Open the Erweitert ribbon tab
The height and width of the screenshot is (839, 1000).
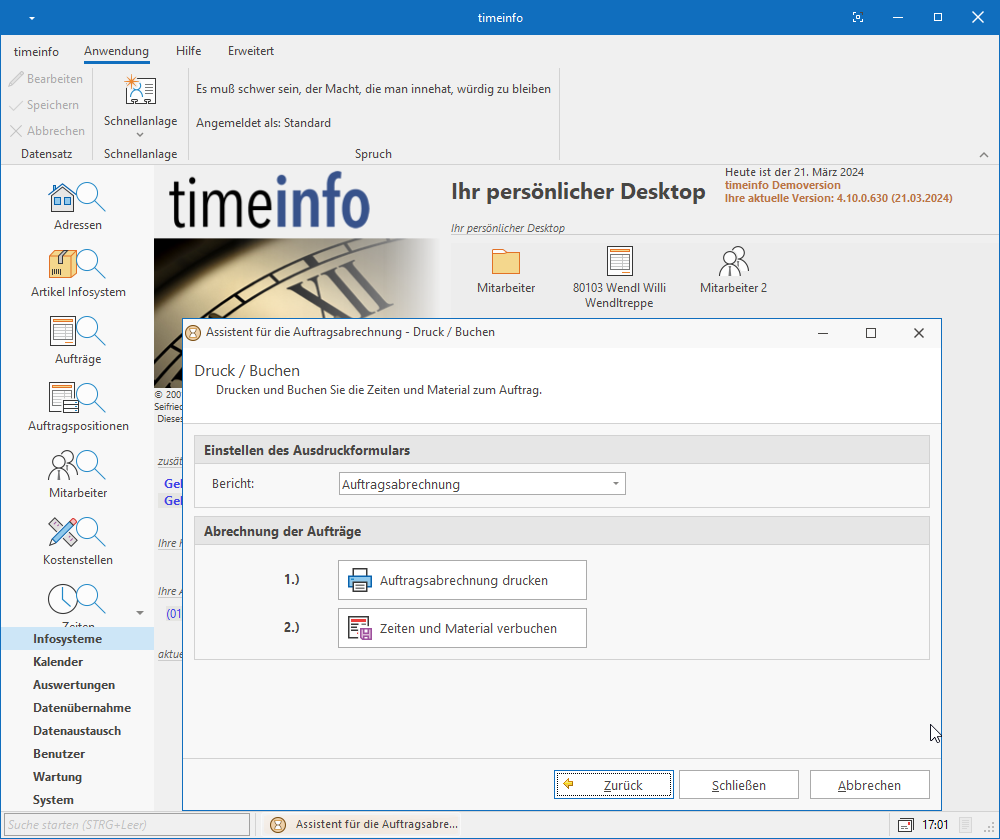(250, 51)
